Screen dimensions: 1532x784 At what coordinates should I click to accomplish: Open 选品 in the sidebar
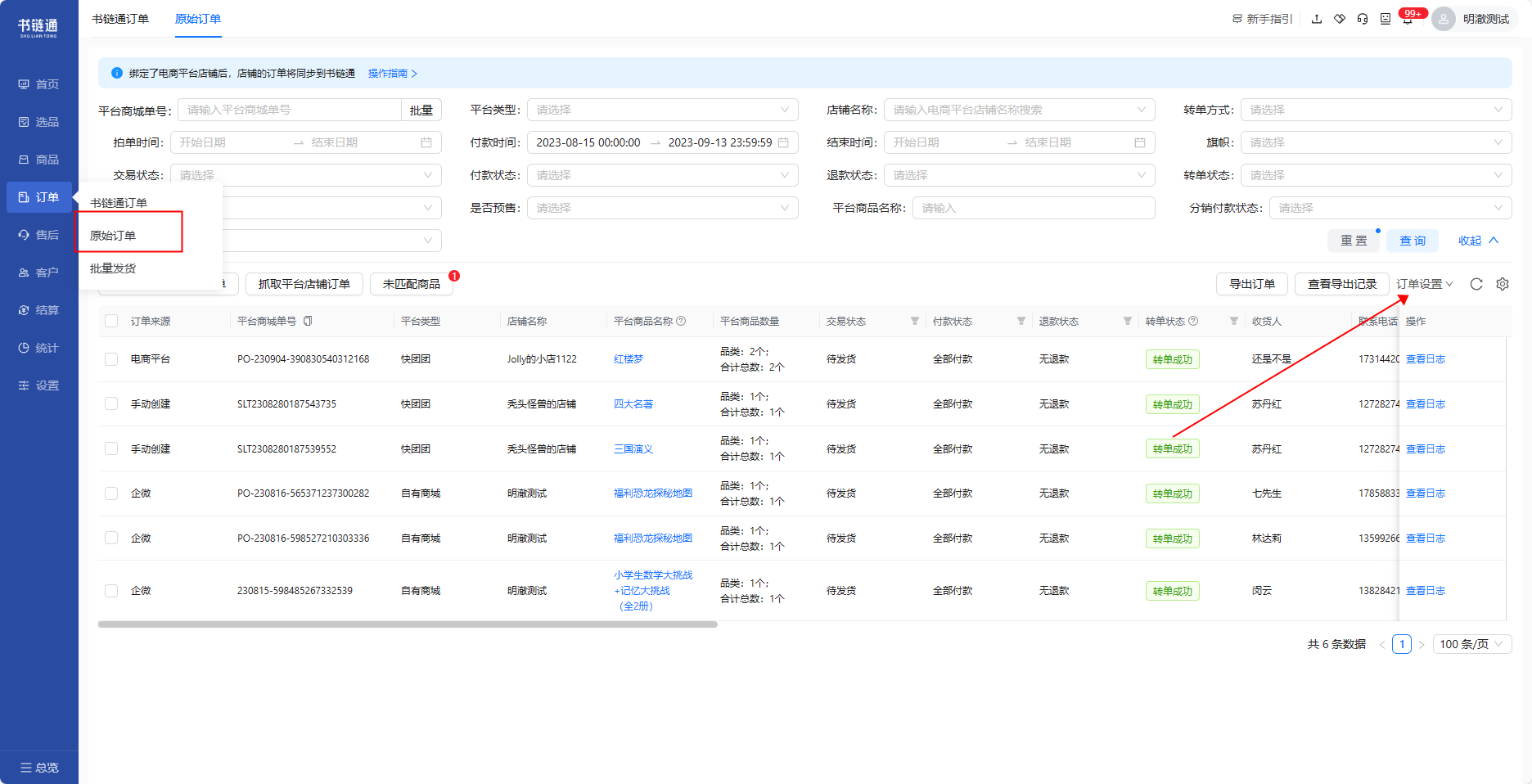39,122
